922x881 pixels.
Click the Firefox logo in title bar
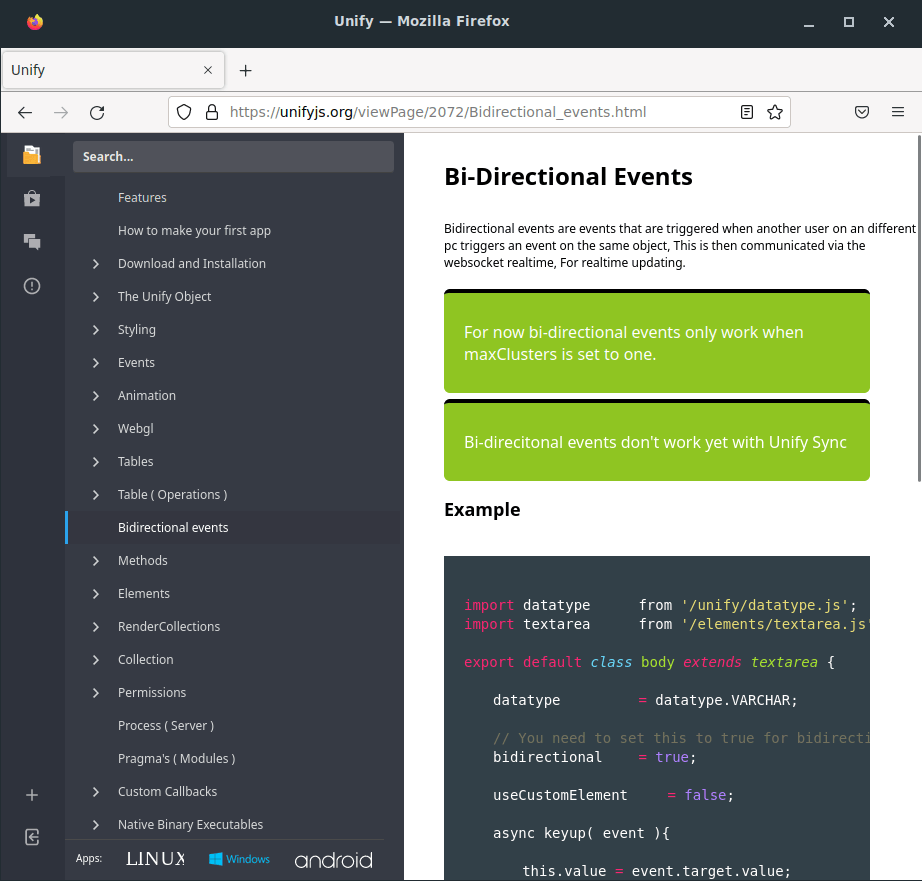tap(35, 22)
